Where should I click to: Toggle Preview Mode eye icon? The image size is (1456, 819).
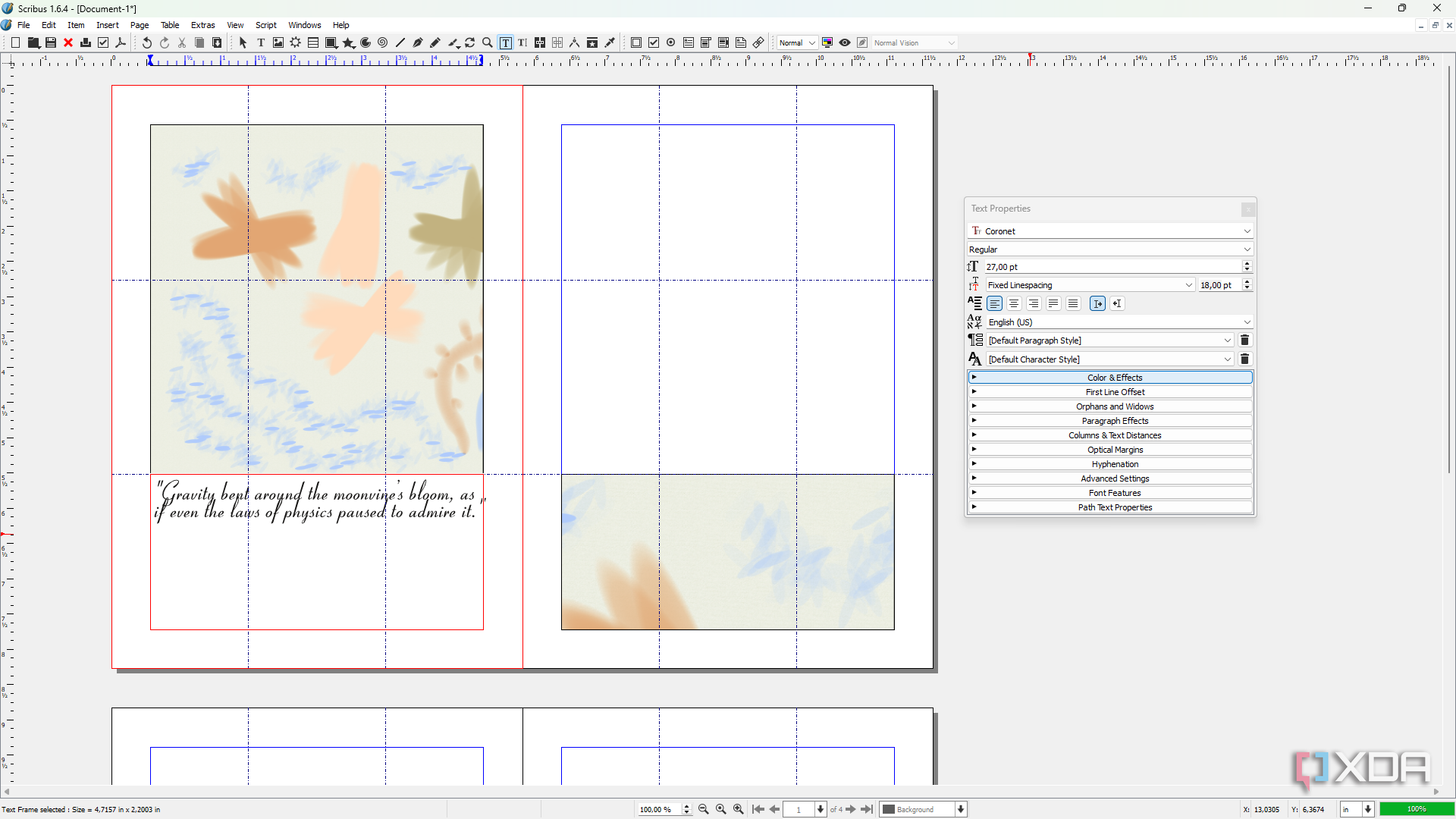point(845,43)
